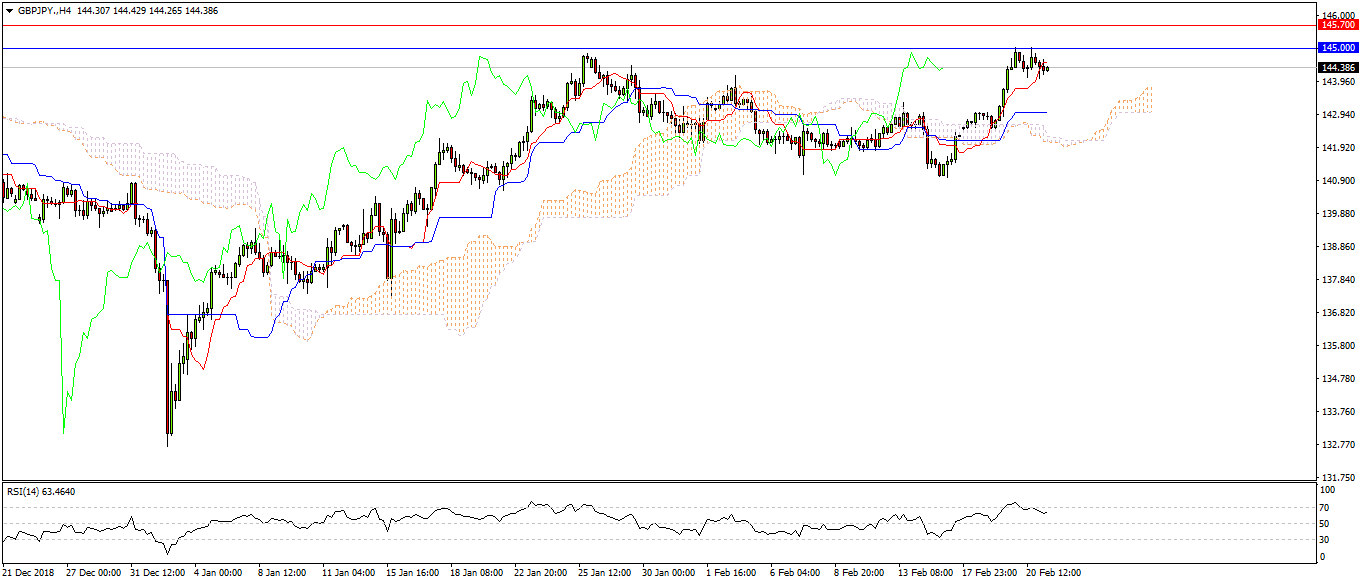1362x584 pixels.
Task: Click the RSI scale value 50
Action: (1326, 523)
